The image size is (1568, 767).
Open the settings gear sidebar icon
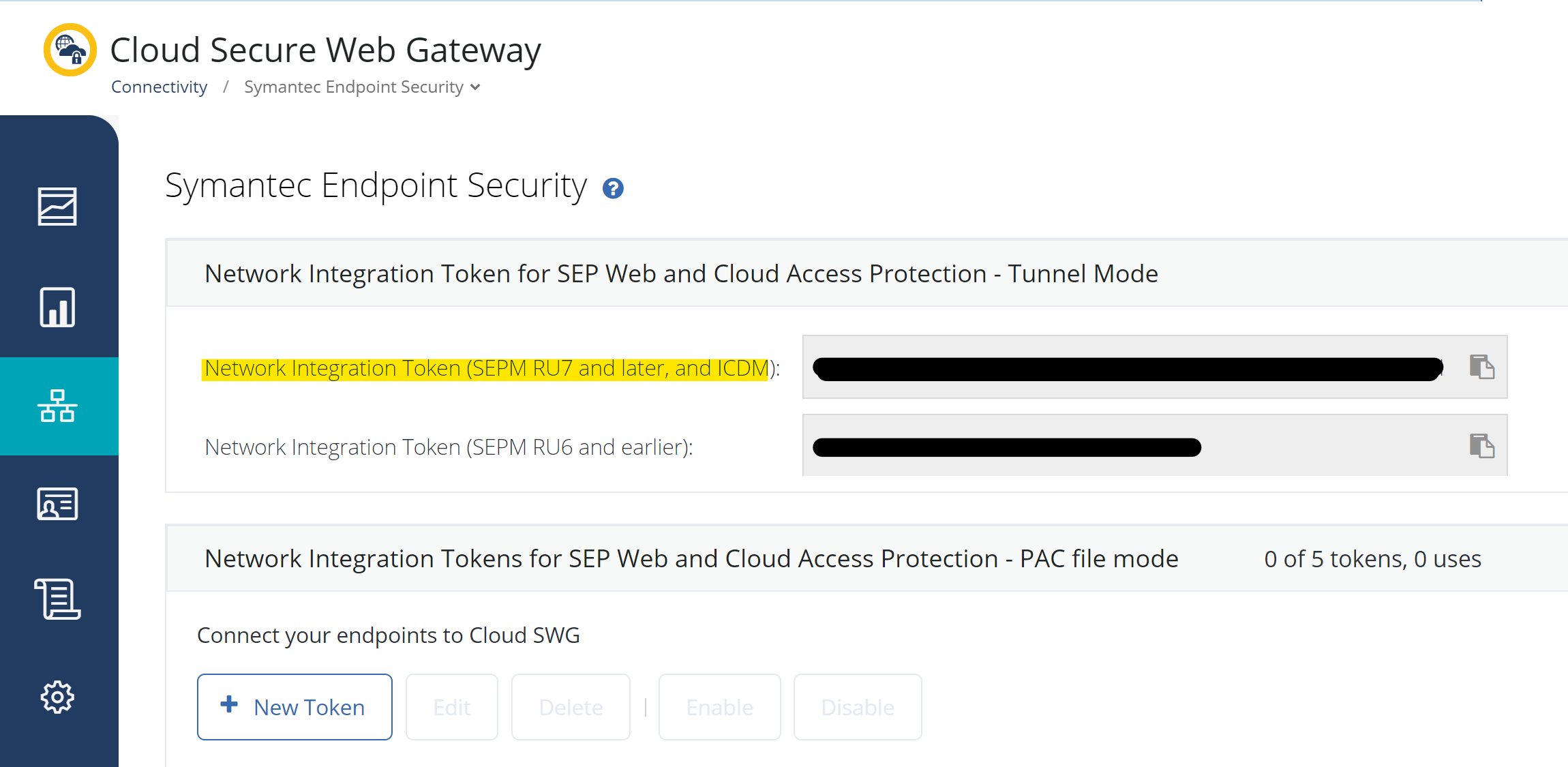coord(57,697)
